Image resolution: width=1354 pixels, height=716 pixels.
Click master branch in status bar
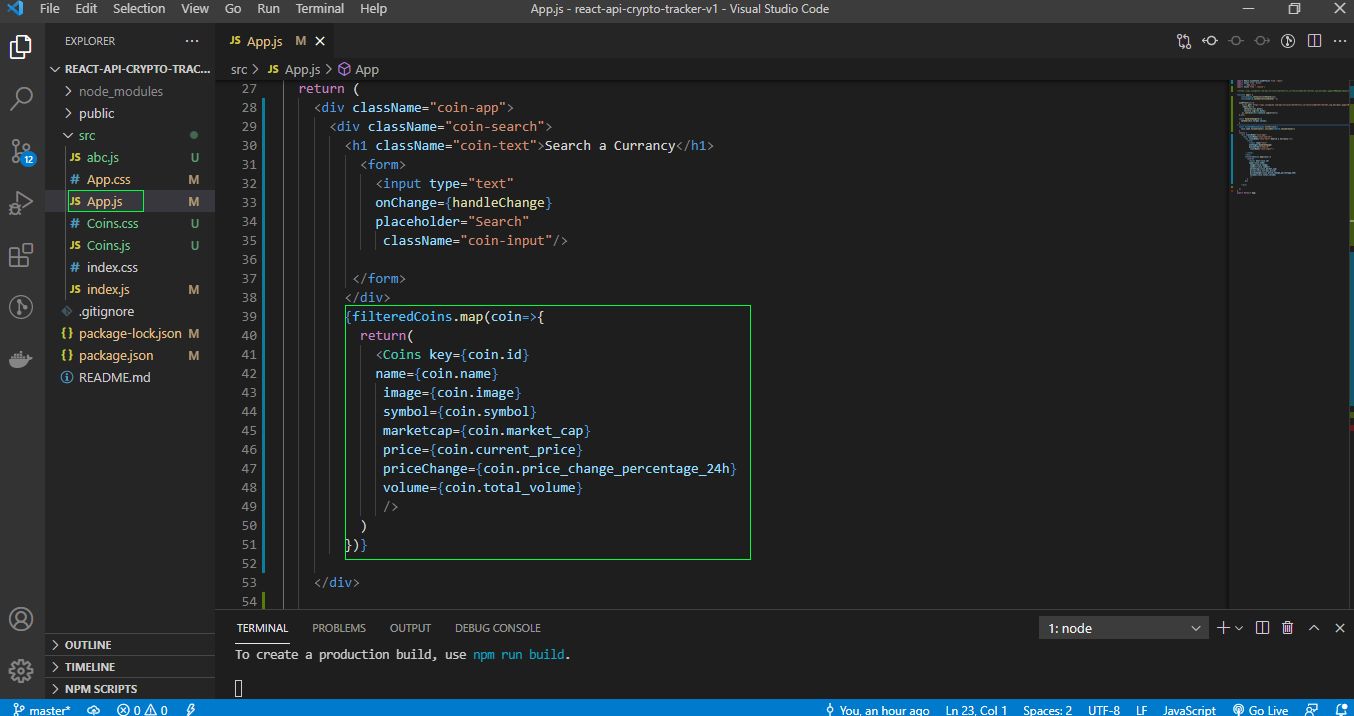pos(42,709)
